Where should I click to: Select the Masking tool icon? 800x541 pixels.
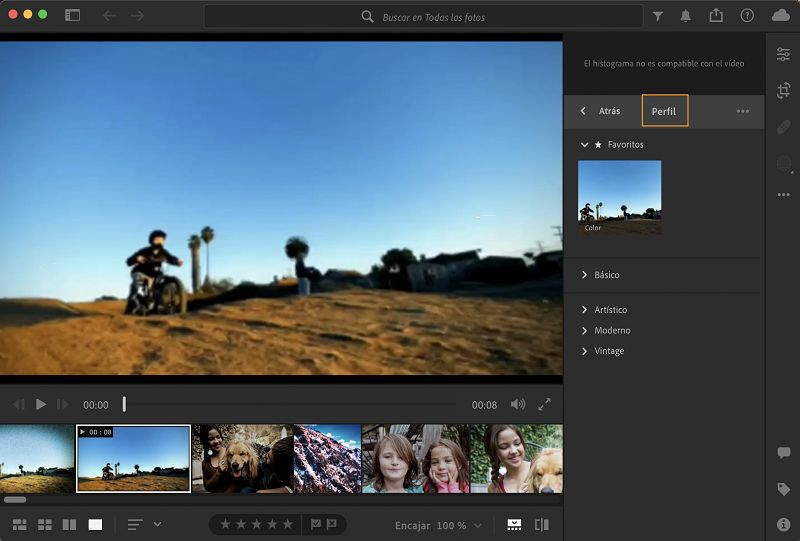tap(784, 164)
